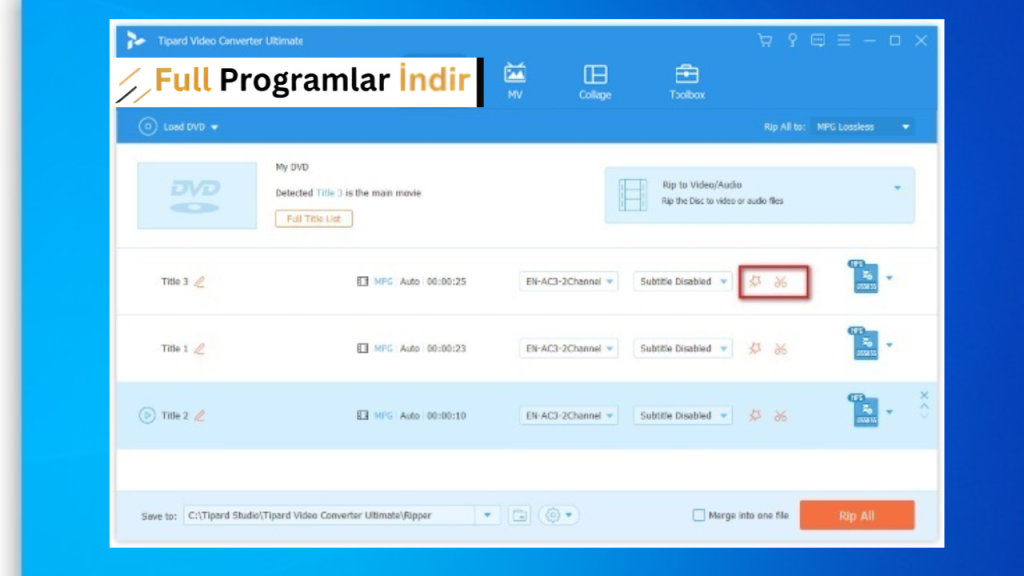Expand the Load DVD dropdown arrow

coord(214,127)
